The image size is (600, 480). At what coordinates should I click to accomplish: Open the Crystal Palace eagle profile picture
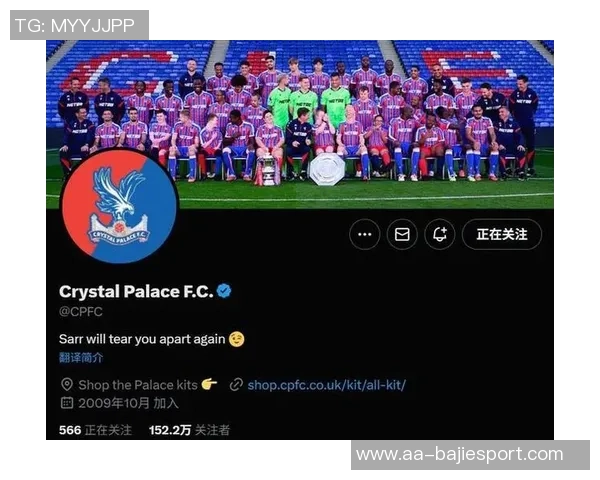pyautogui.click(x=119, y=207)
